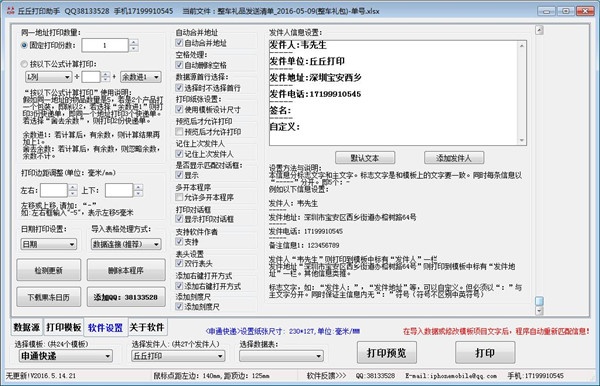The height and width of the screenshot is (386, 600).
Task: Click main panel scrollbar down arrow
Action: click(540, 311)
